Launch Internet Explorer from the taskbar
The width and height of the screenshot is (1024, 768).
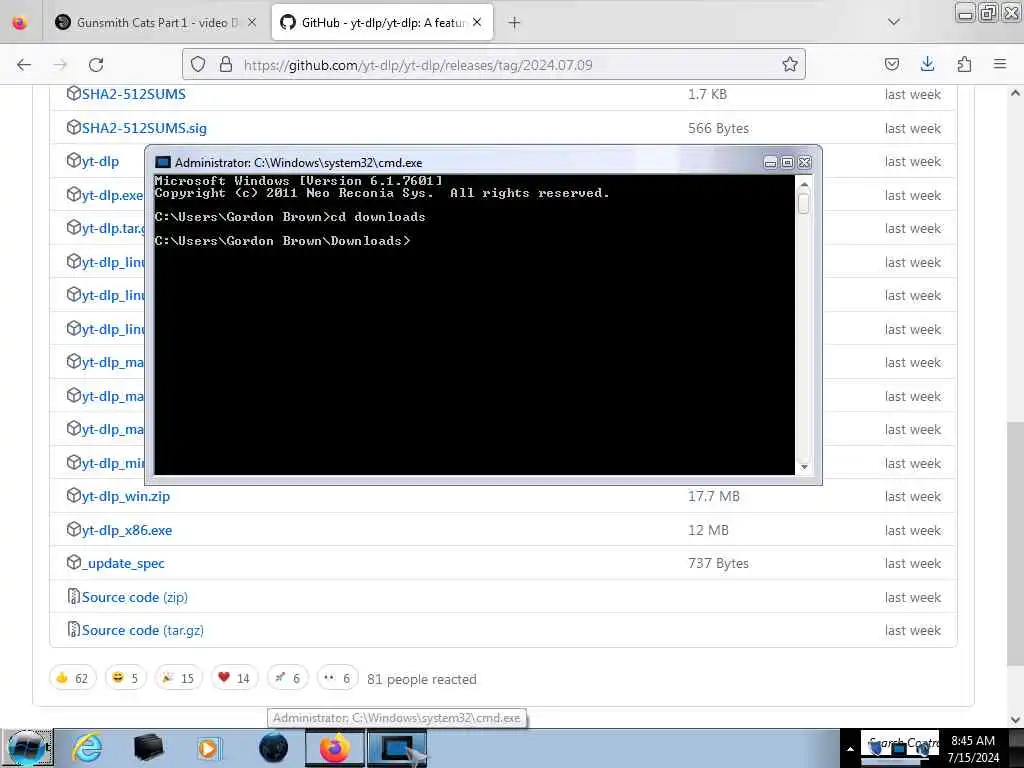(87, 748)
